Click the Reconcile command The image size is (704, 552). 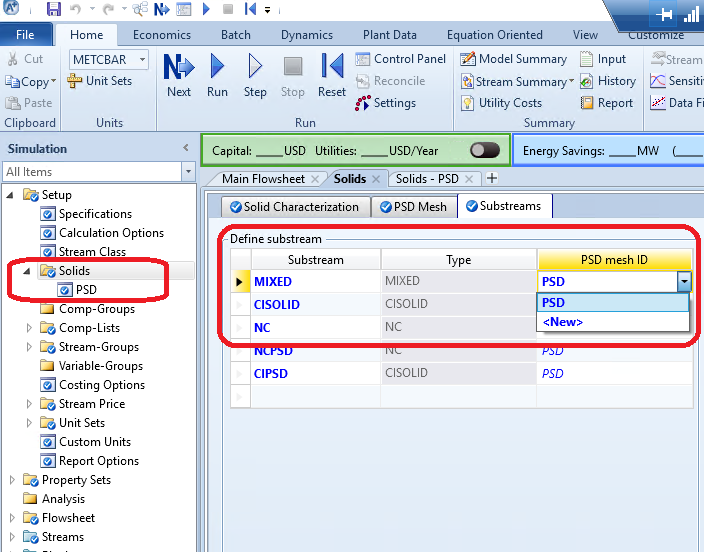(x=390, y=81)
